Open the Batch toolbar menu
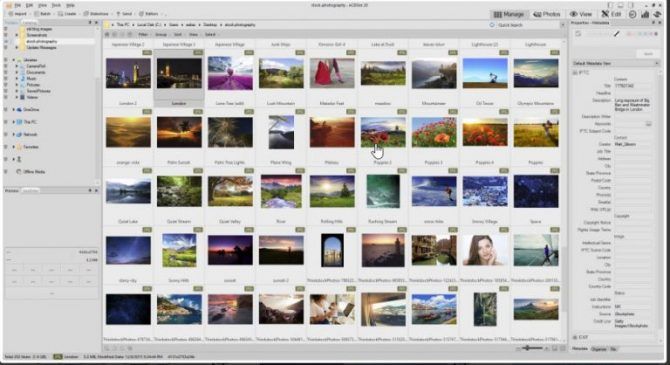Screen dimensions: 670x365 tap(43, 14)
